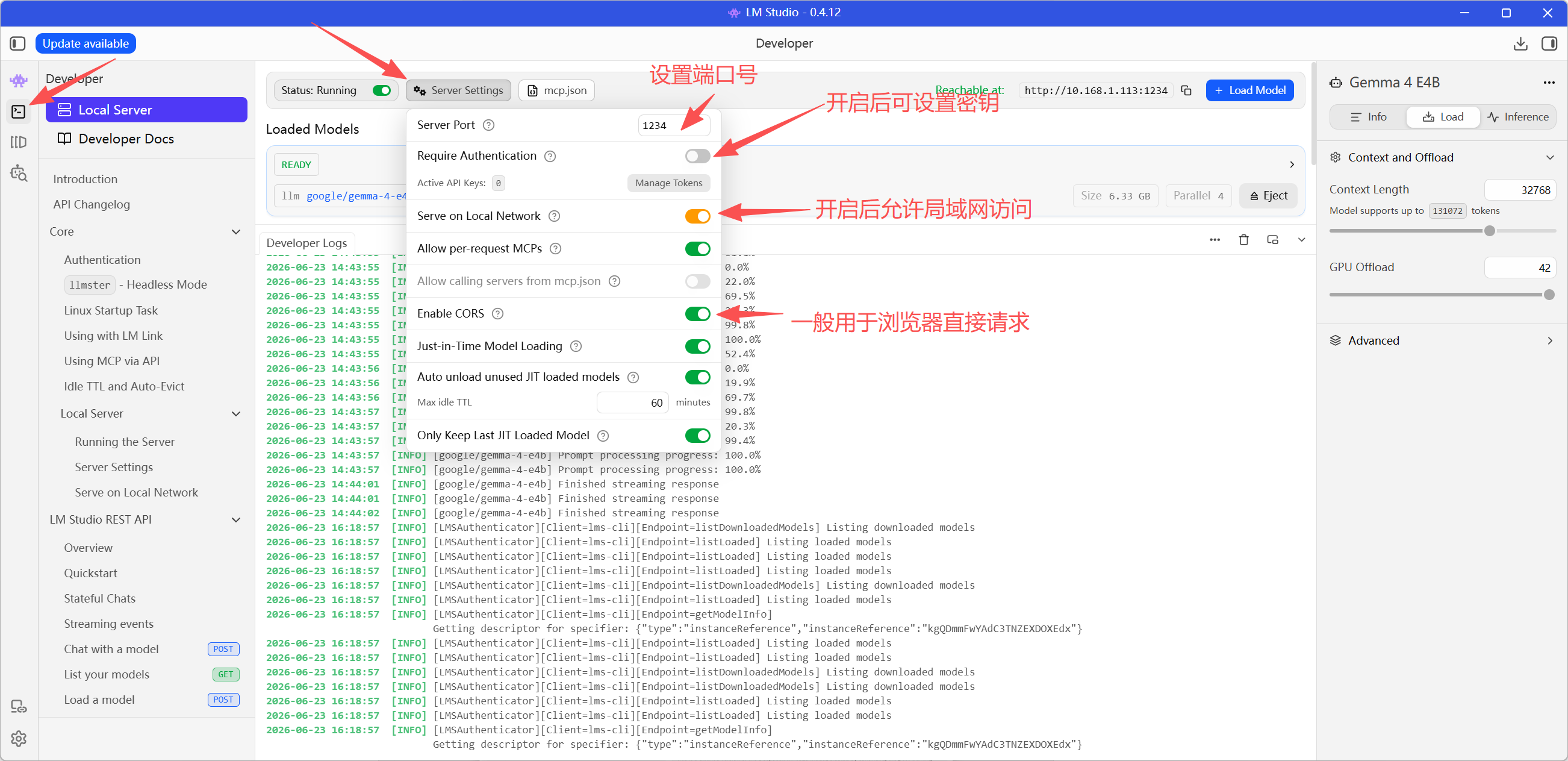
Task: Copy the reachable server address
Action: 1186,90
